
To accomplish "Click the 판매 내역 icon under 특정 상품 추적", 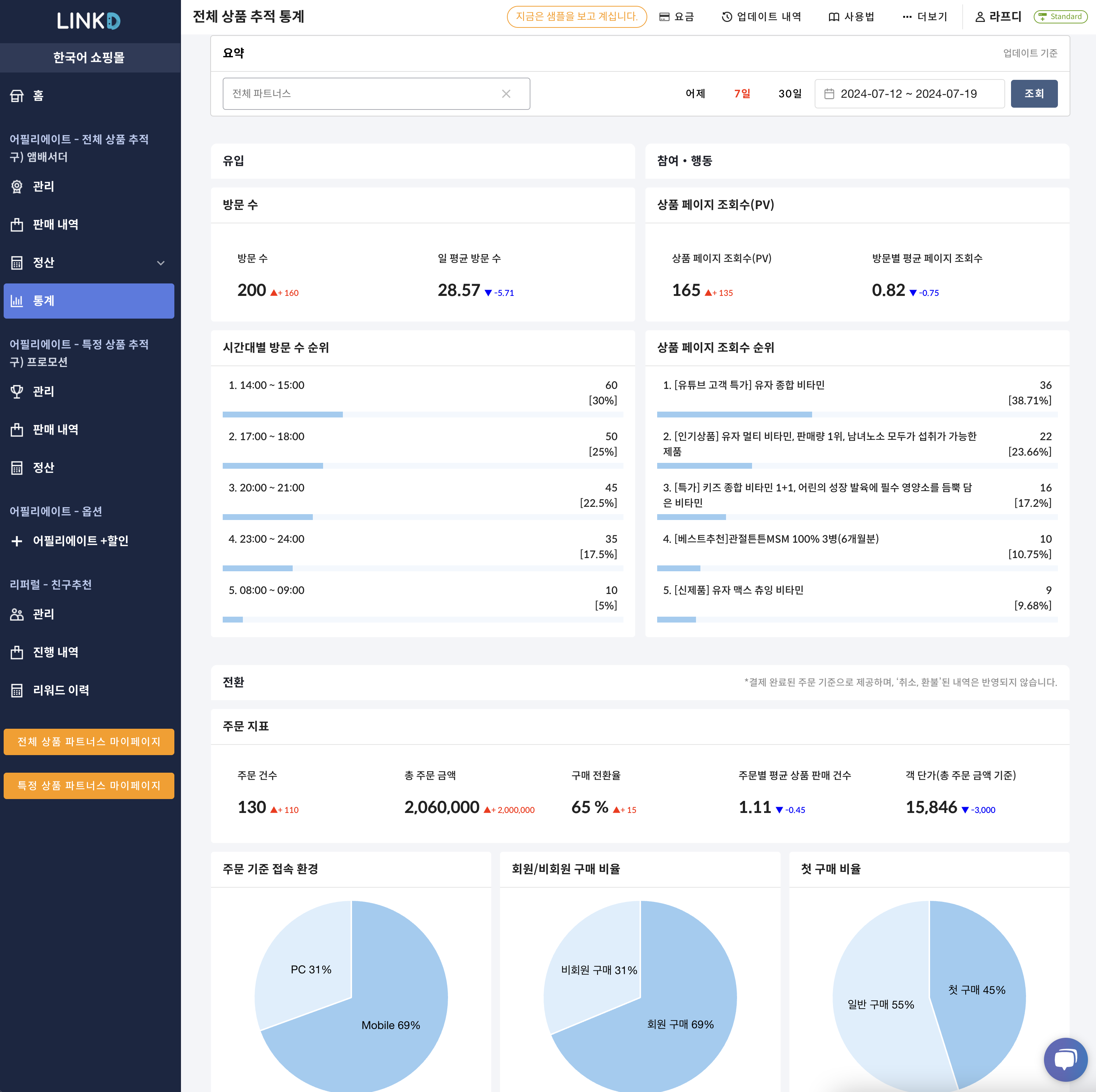I will tap(17, 430).
